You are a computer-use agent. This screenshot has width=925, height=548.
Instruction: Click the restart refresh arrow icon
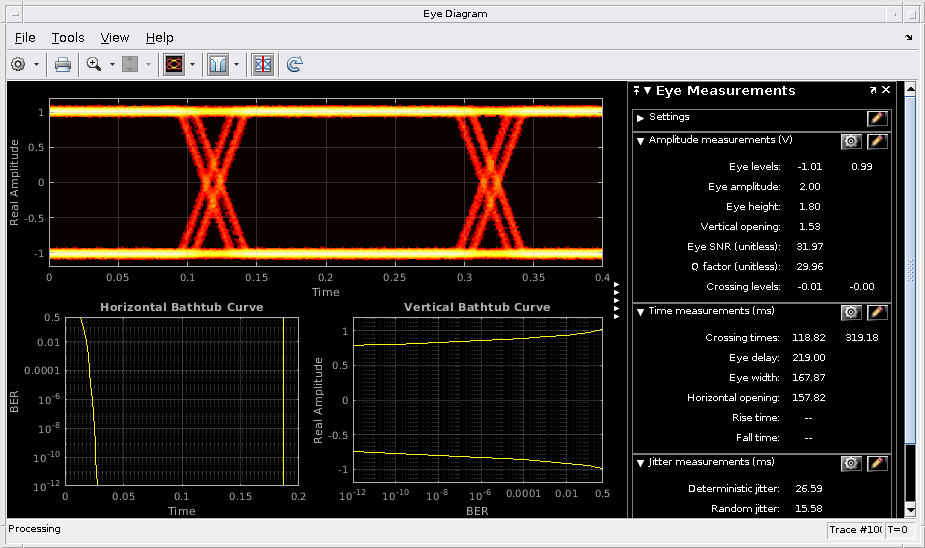(x=295, y=64)
